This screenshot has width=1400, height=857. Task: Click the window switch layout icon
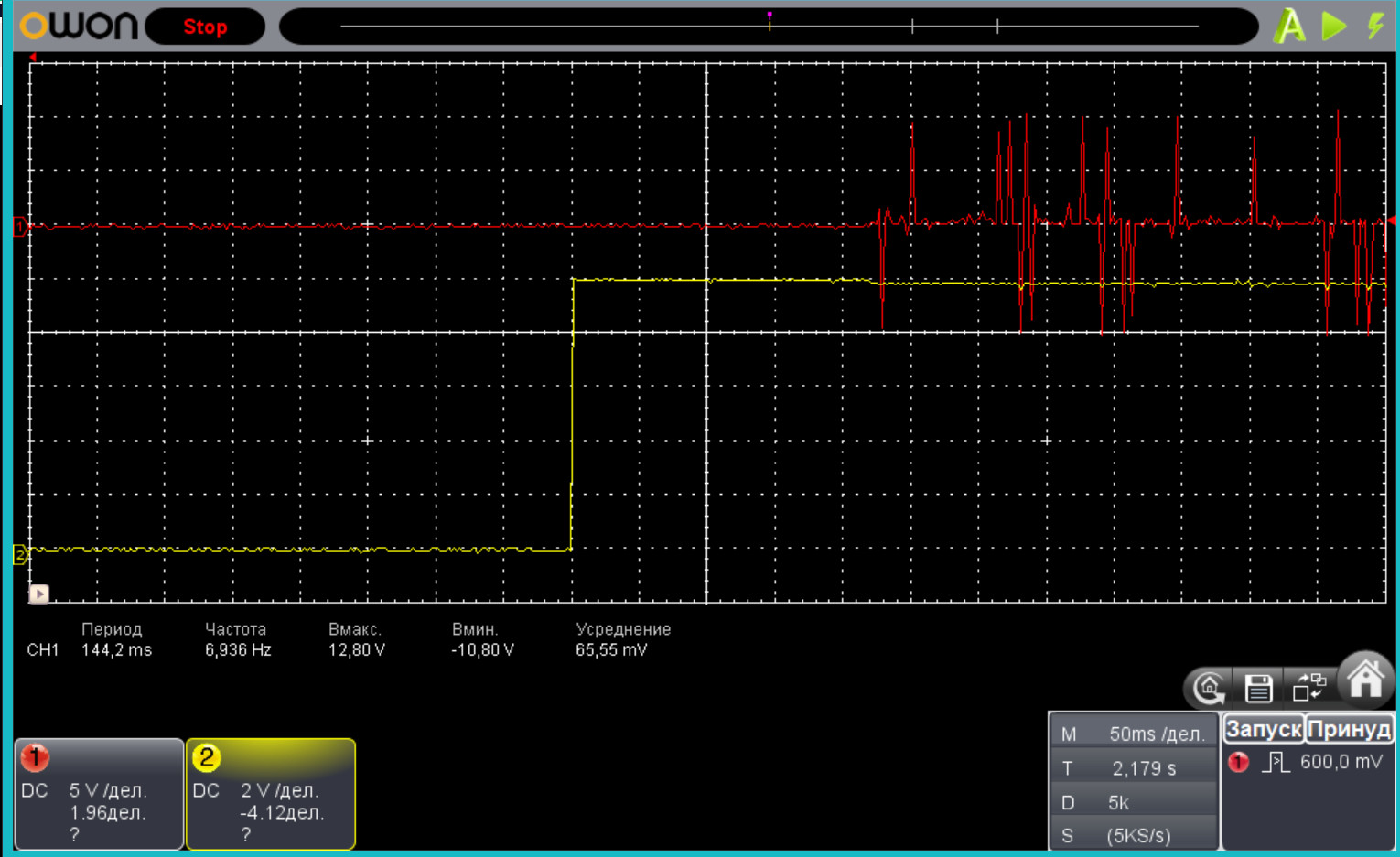point(1308,686)
